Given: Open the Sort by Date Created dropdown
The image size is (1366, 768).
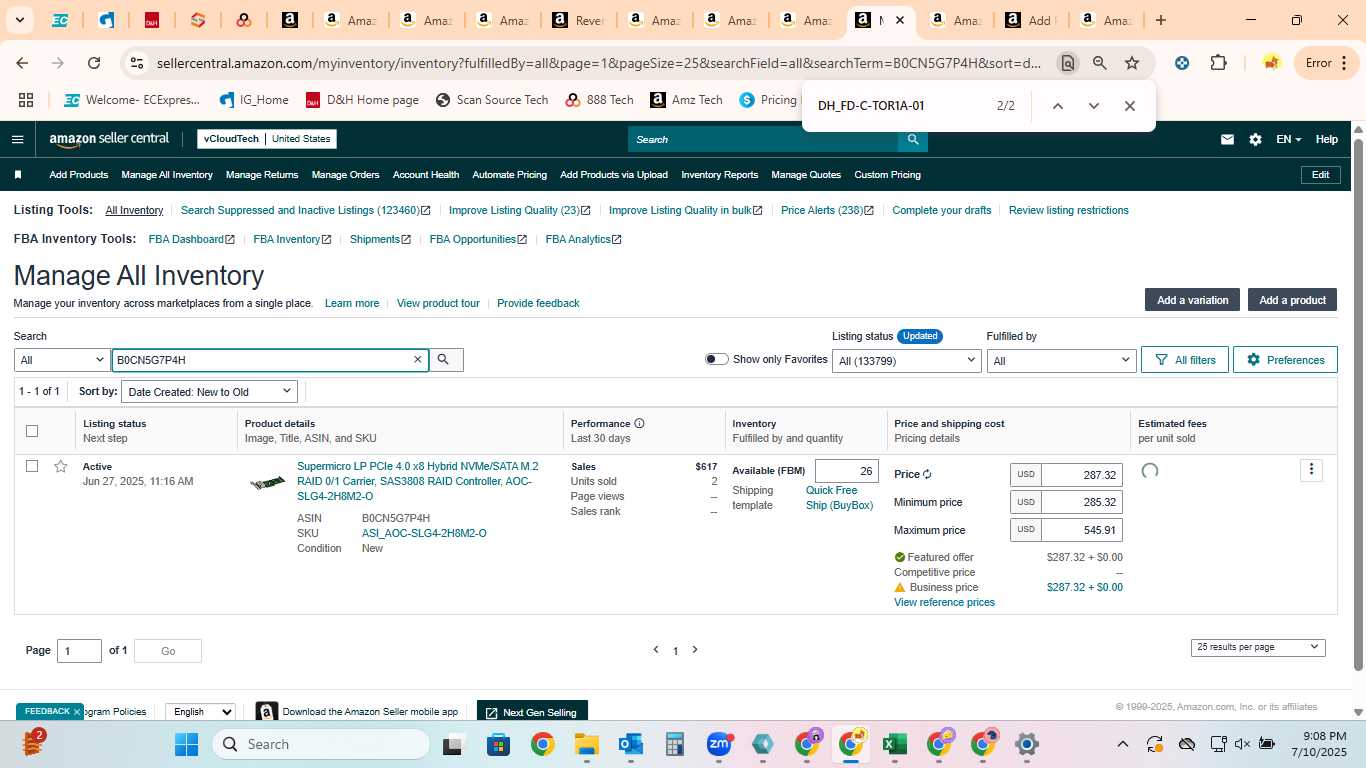Looking at the screenshot, I should pyautogui.click(x=210, y=391).
